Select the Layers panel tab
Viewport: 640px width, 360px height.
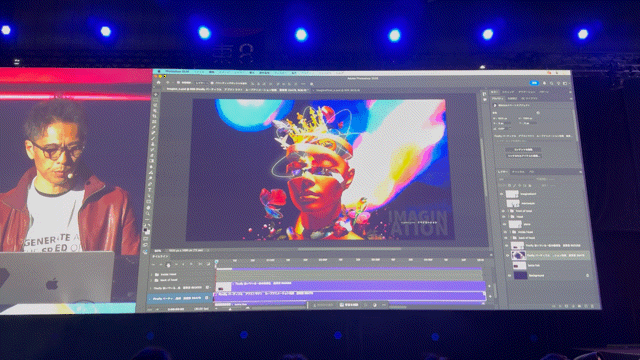pos(503,172)
